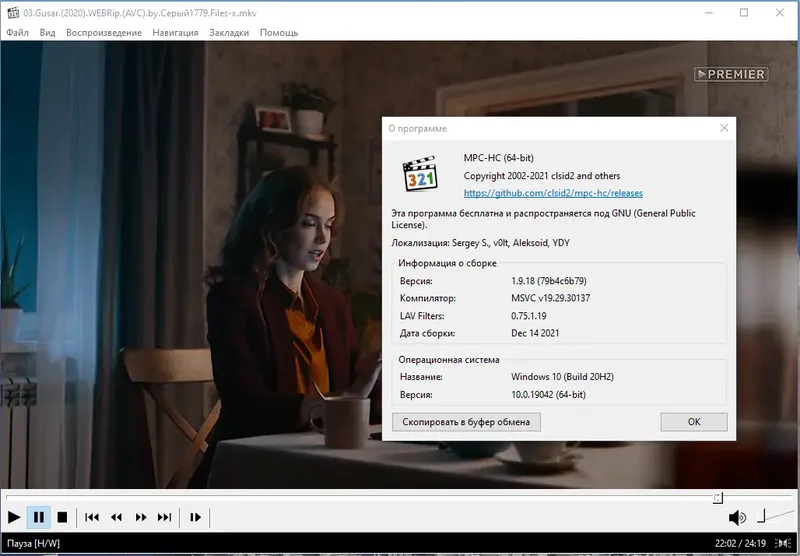The image size is (800, 556).
Task: Open the Помощь menu
Action: click(279, 33)
